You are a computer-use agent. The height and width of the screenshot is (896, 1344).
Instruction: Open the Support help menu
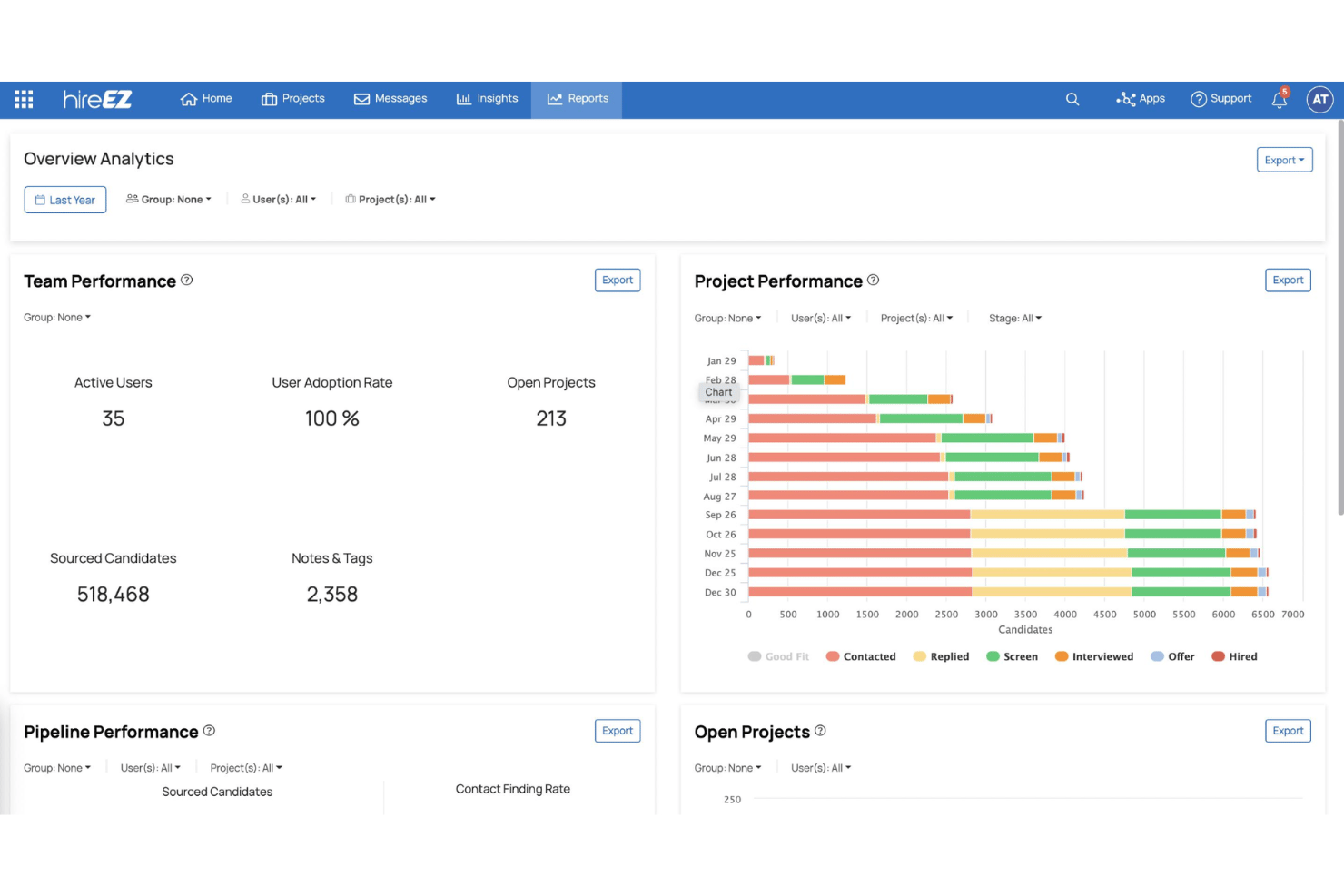coord(1221,99)
